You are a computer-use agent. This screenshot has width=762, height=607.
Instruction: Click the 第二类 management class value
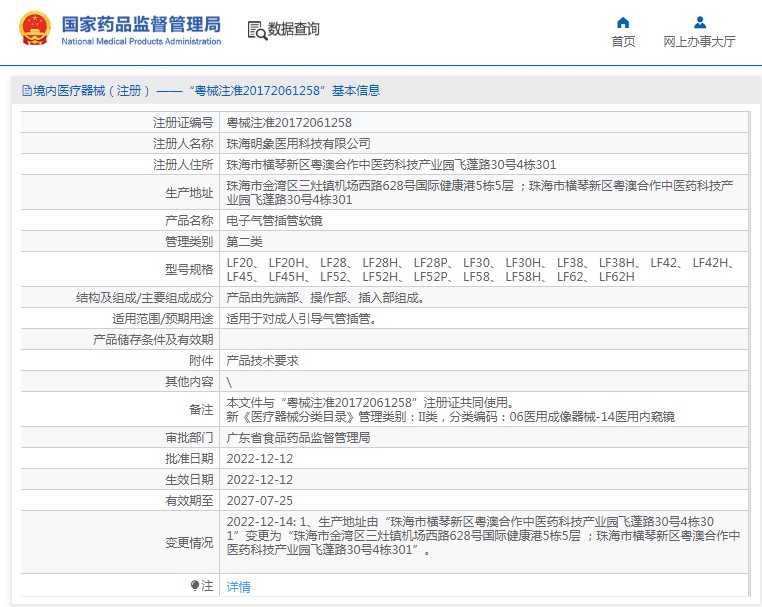244,242
